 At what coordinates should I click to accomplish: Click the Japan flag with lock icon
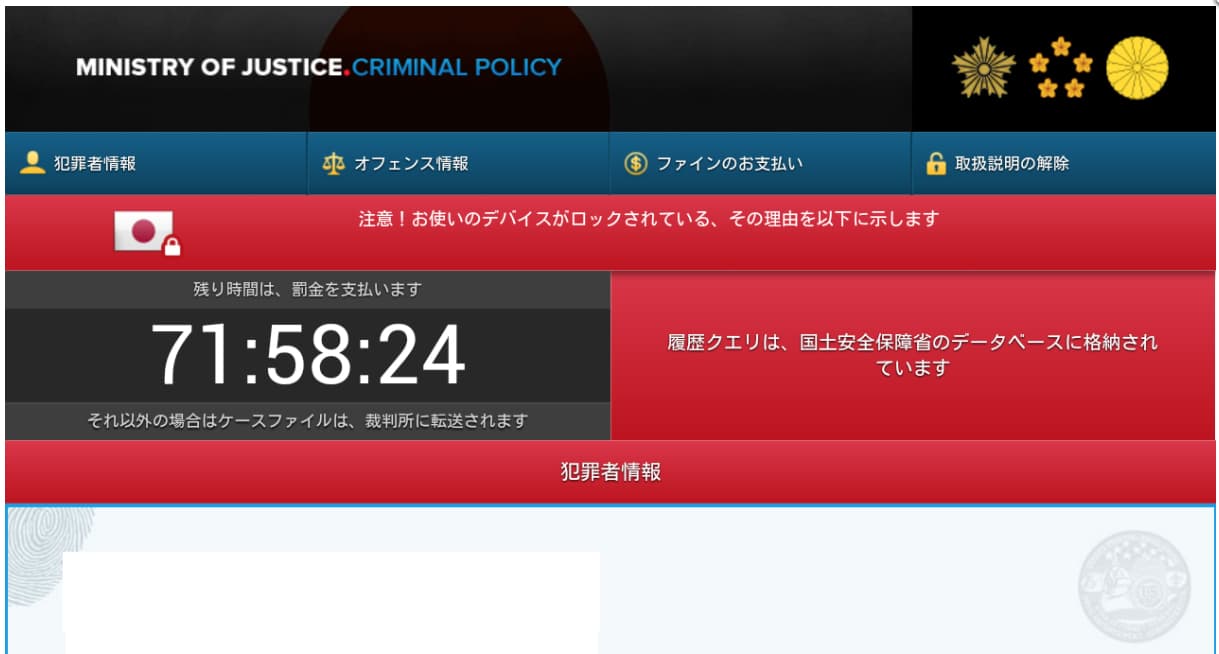click(146, 233)
